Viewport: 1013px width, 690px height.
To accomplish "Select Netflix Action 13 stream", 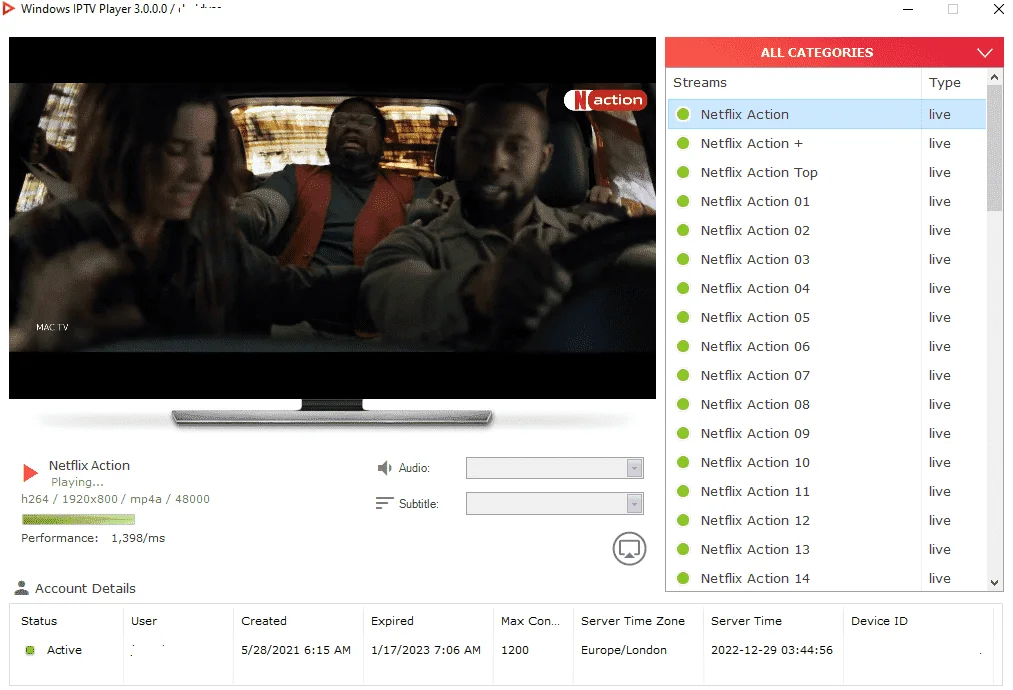I will (827, 549).
